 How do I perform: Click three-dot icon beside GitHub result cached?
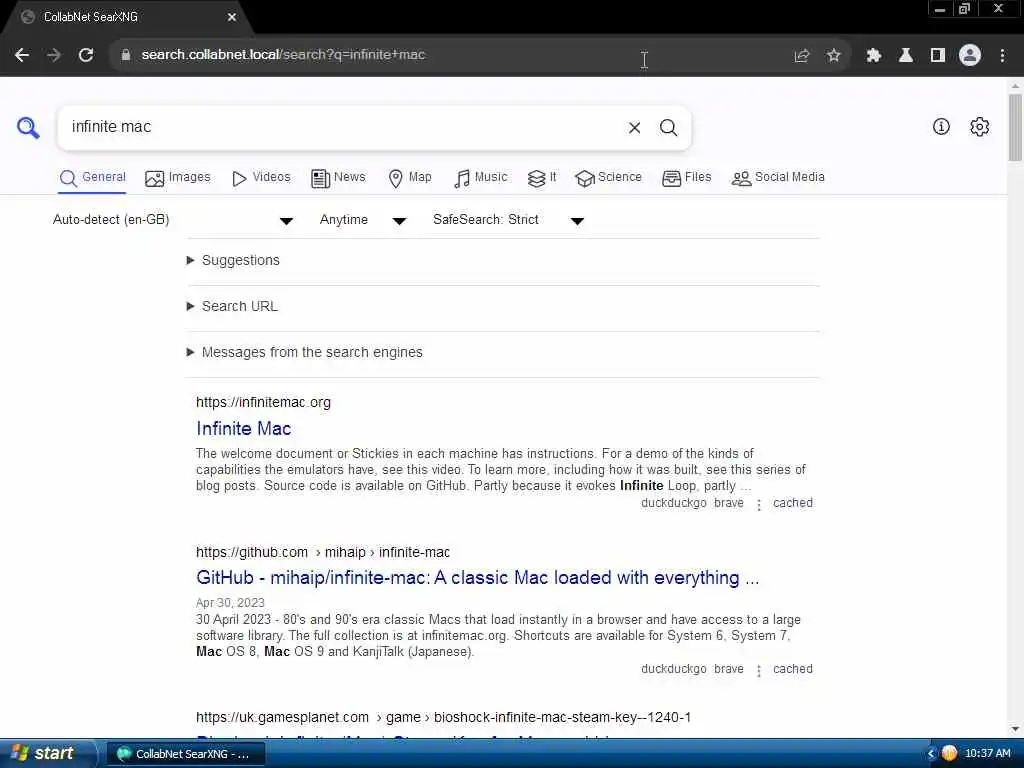[759, 671]
